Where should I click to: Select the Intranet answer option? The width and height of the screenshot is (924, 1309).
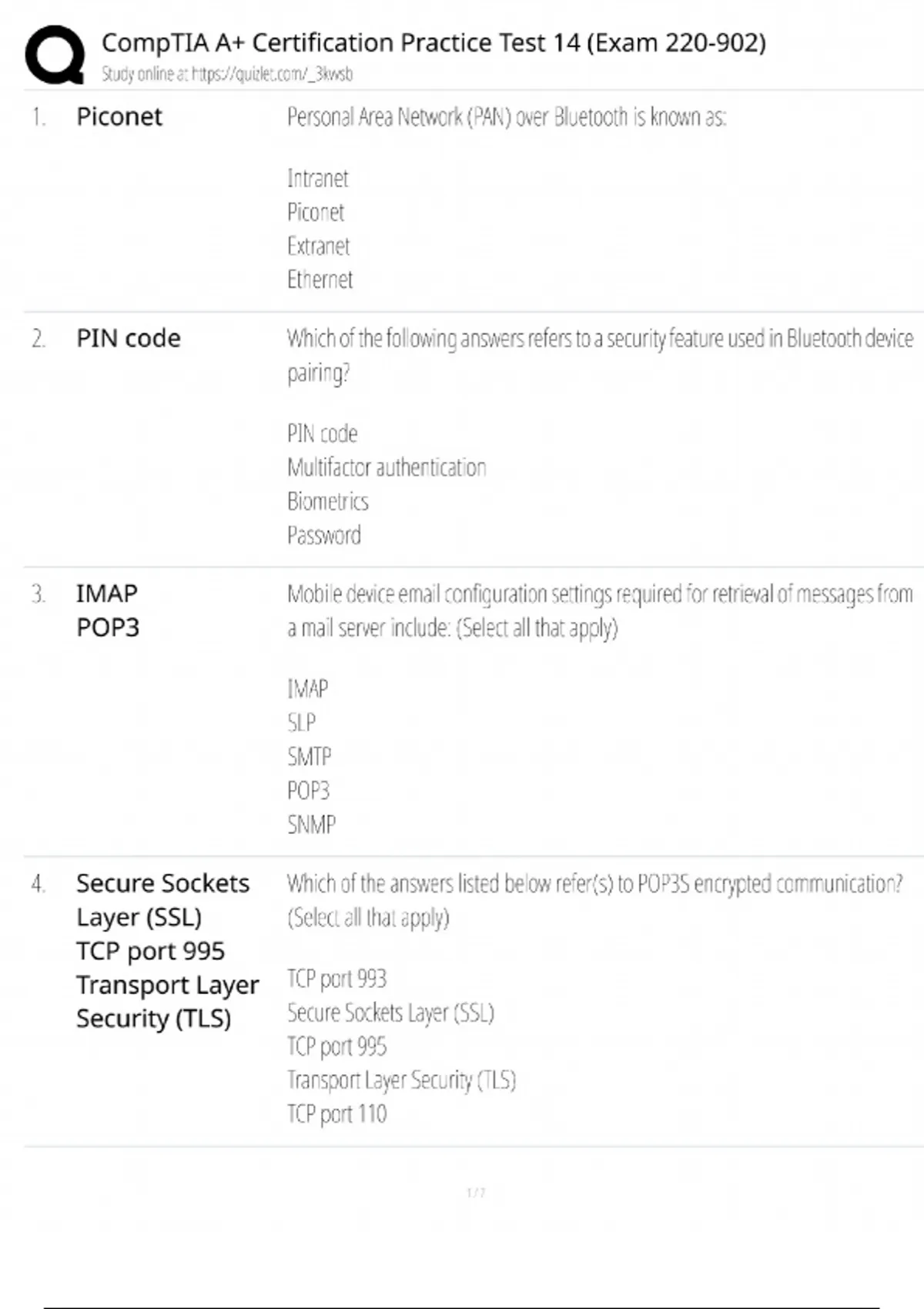tap(317, 179)
